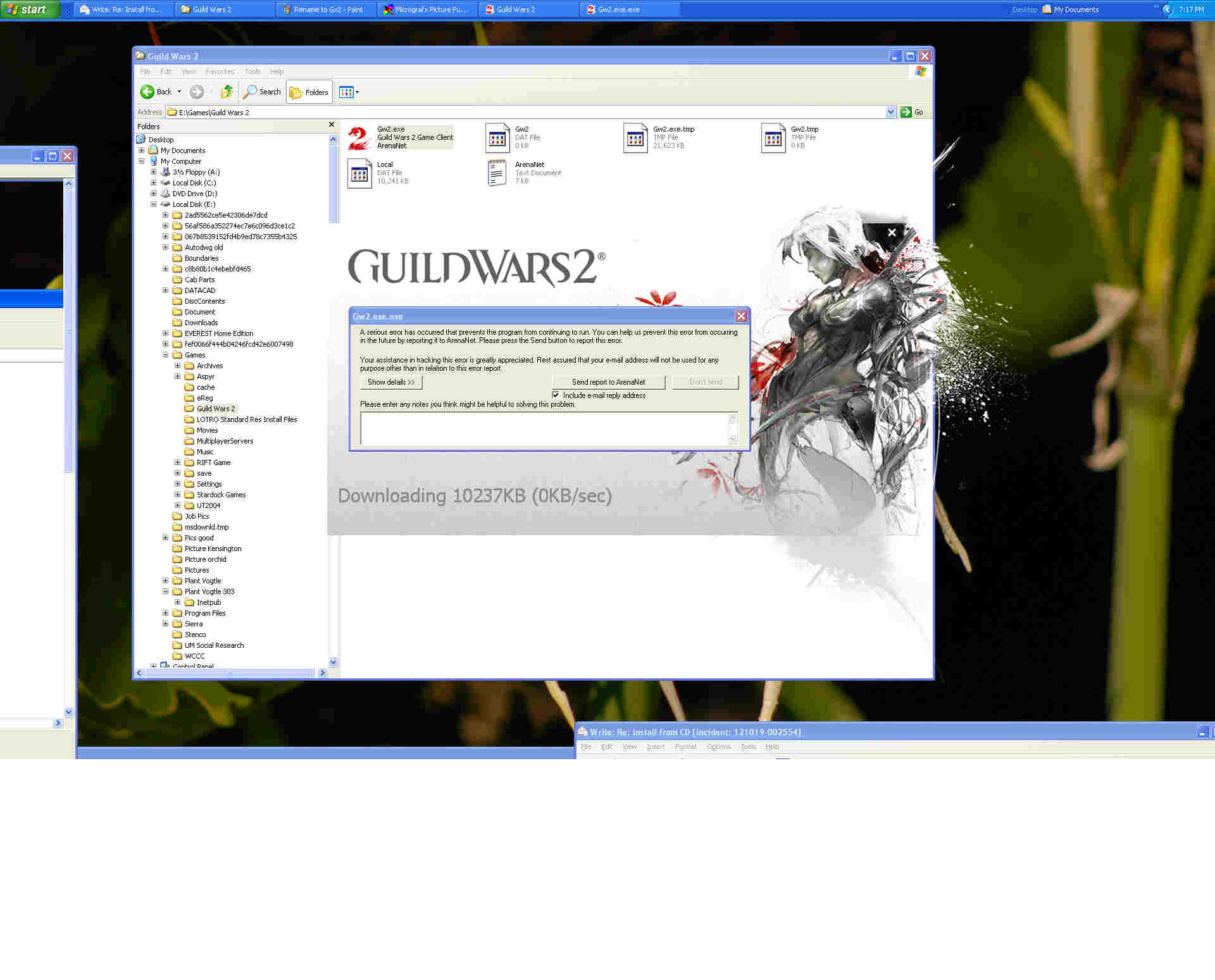Close the Gw2.exe.exe error dialog

(x=741, y=316)
